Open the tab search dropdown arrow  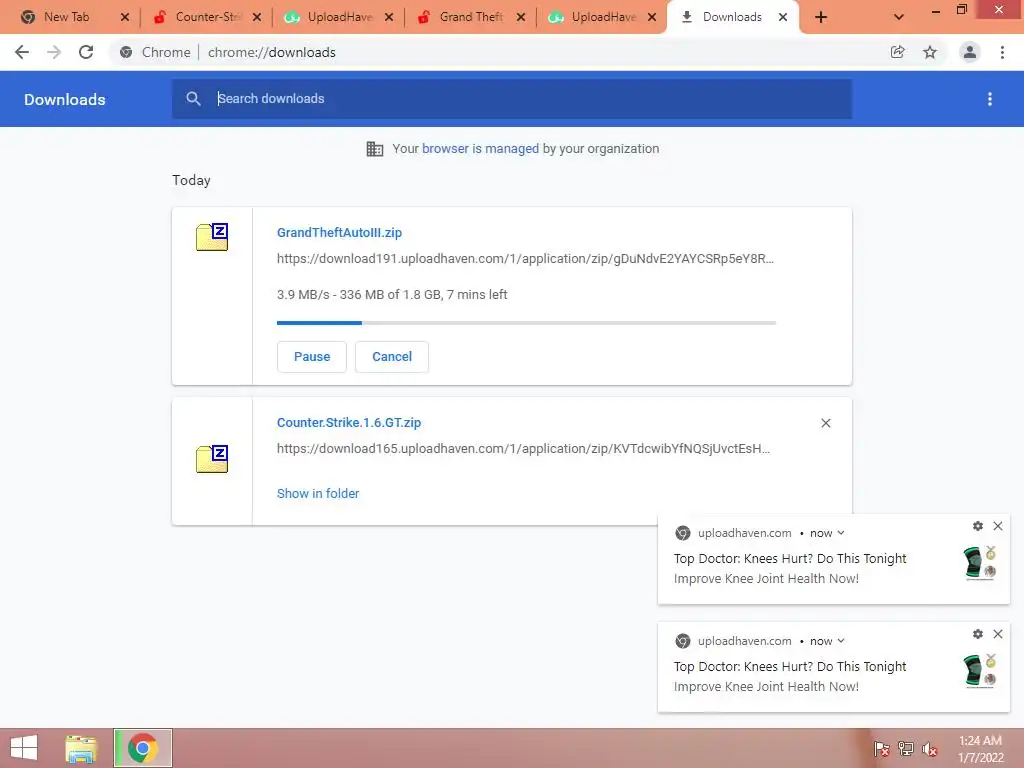pos(899,17)
